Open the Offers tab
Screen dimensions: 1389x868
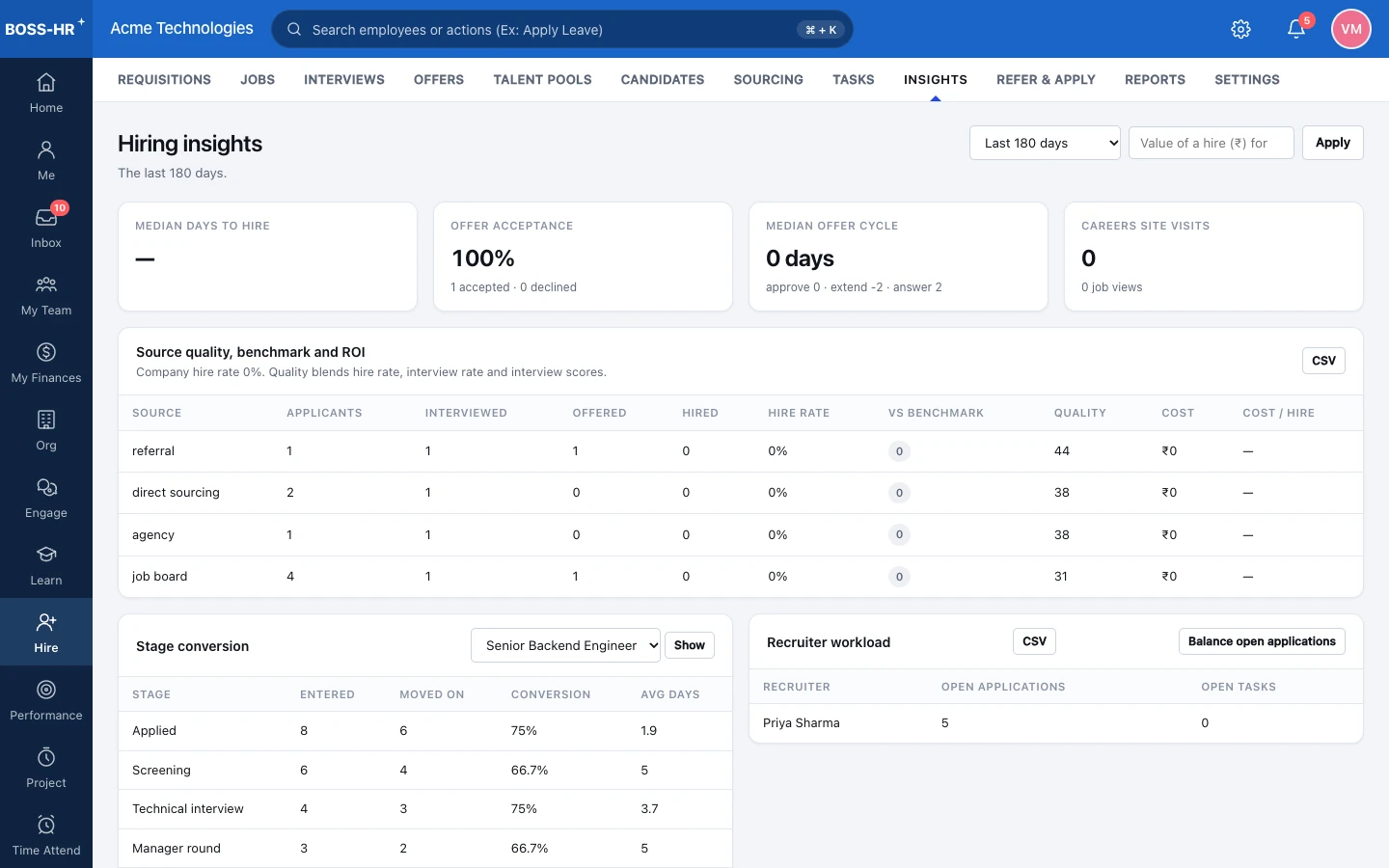[x=439, y=80]
